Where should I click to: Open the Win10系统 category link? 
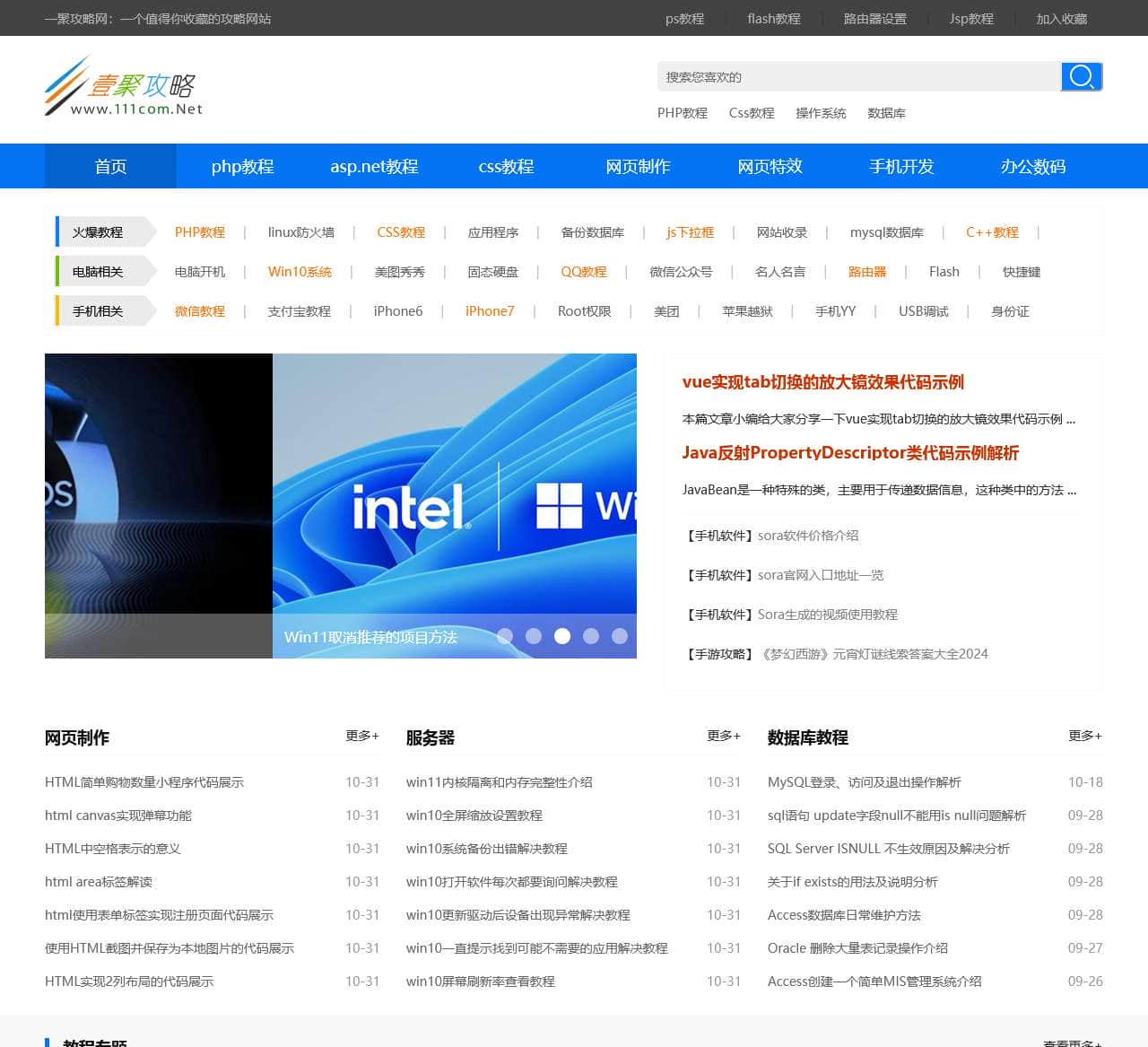point(300,272)
